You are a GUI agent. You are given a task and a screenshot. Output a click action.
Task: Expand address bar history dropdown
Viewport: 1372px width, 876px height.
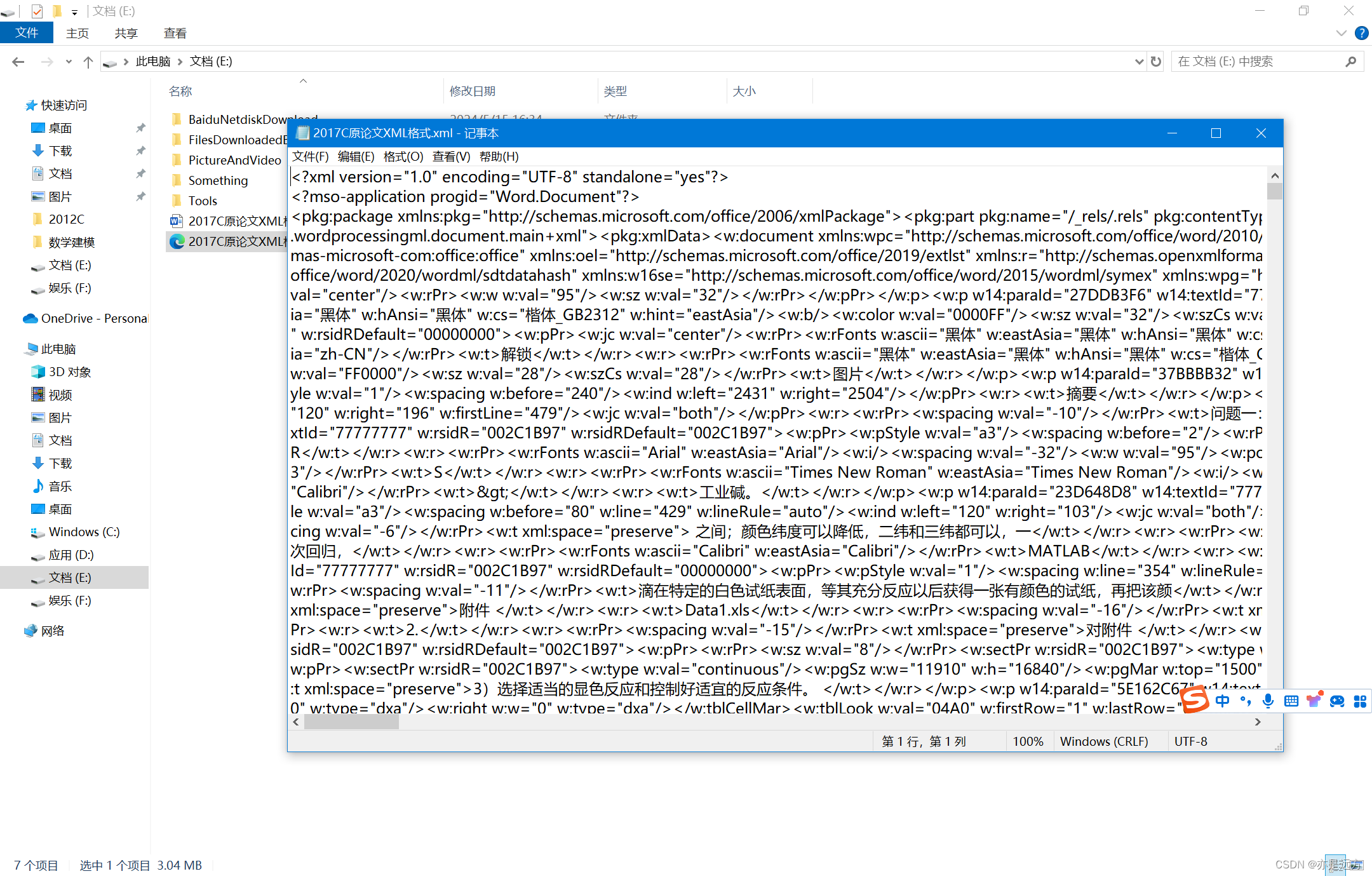pos(1139,62)
